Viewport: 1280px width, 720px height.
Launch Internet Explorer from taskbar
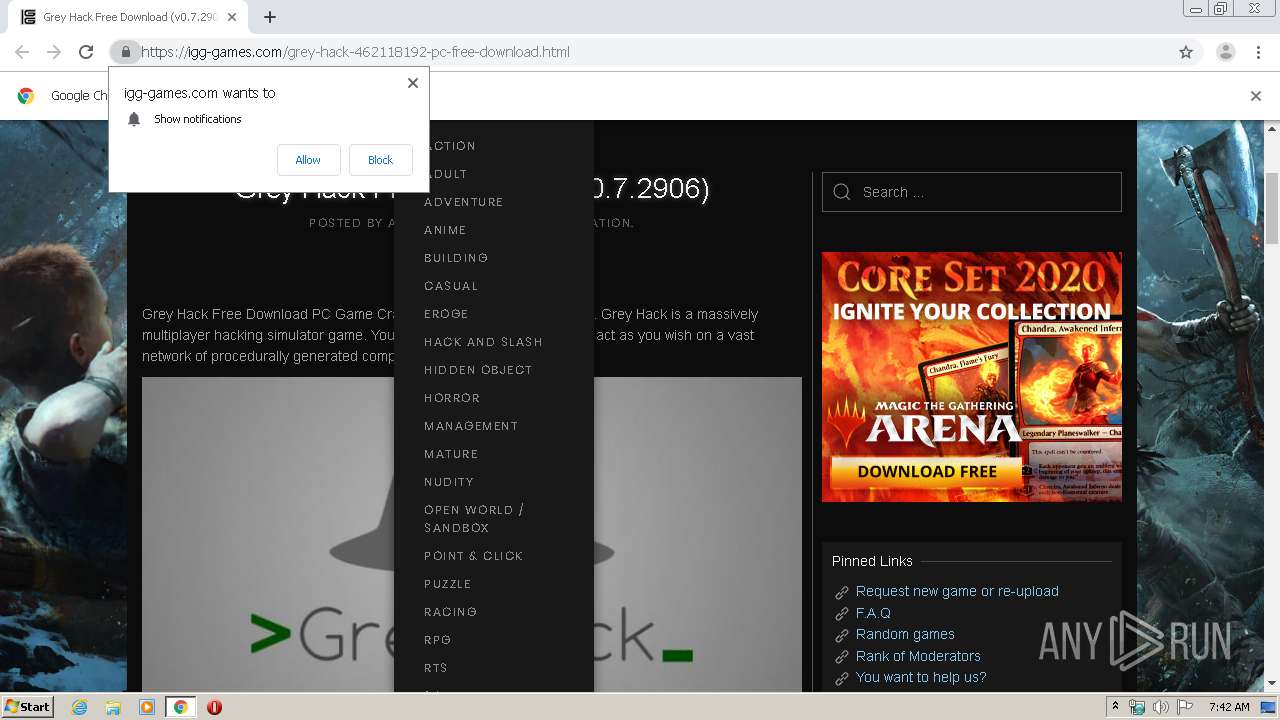(x=79, y=707)
